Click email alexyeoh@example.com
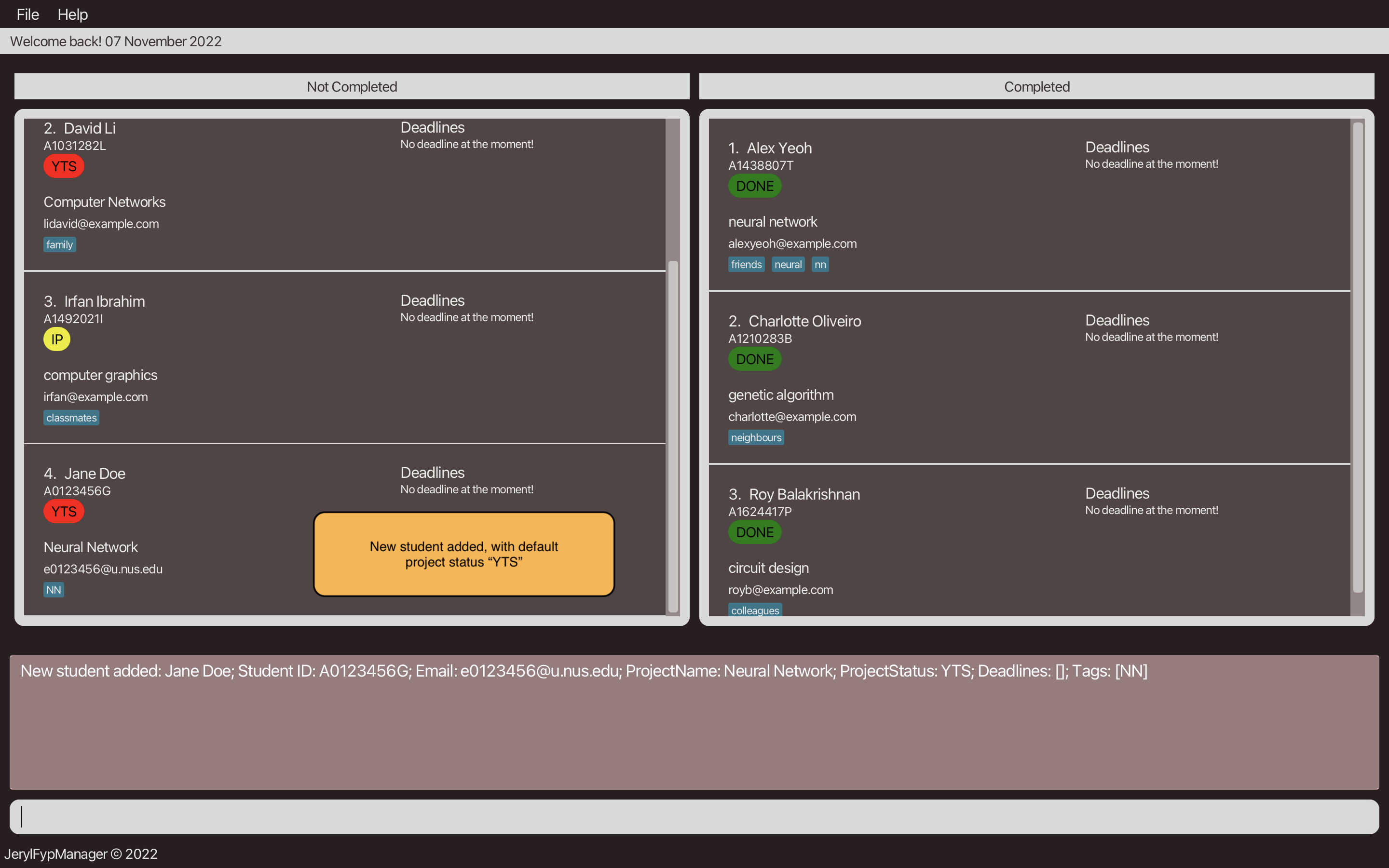The width and height of the screenshot is (1389, 868). pyautogui.click(x=792, y=244)
